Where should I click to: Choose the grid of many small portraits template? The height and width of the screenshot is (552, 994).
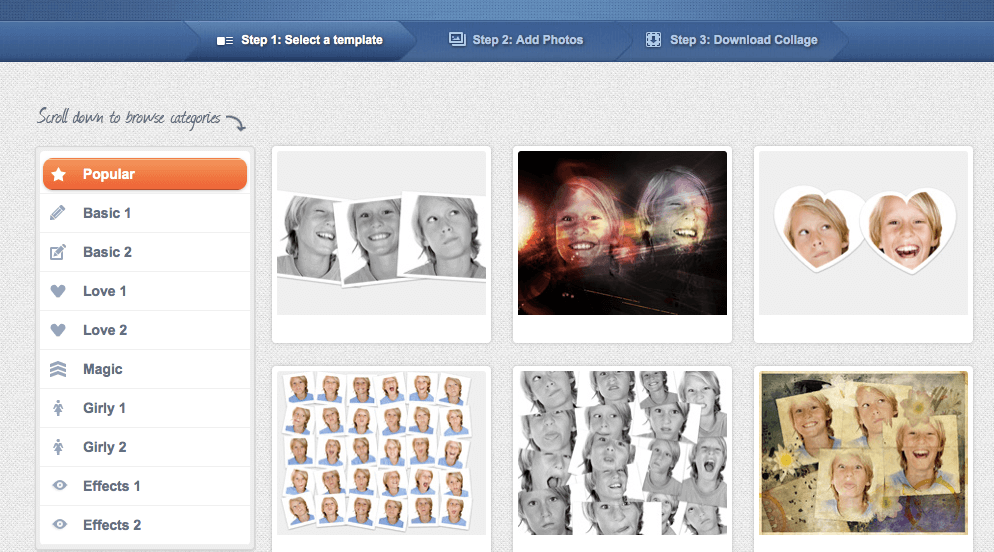(381, 453)
